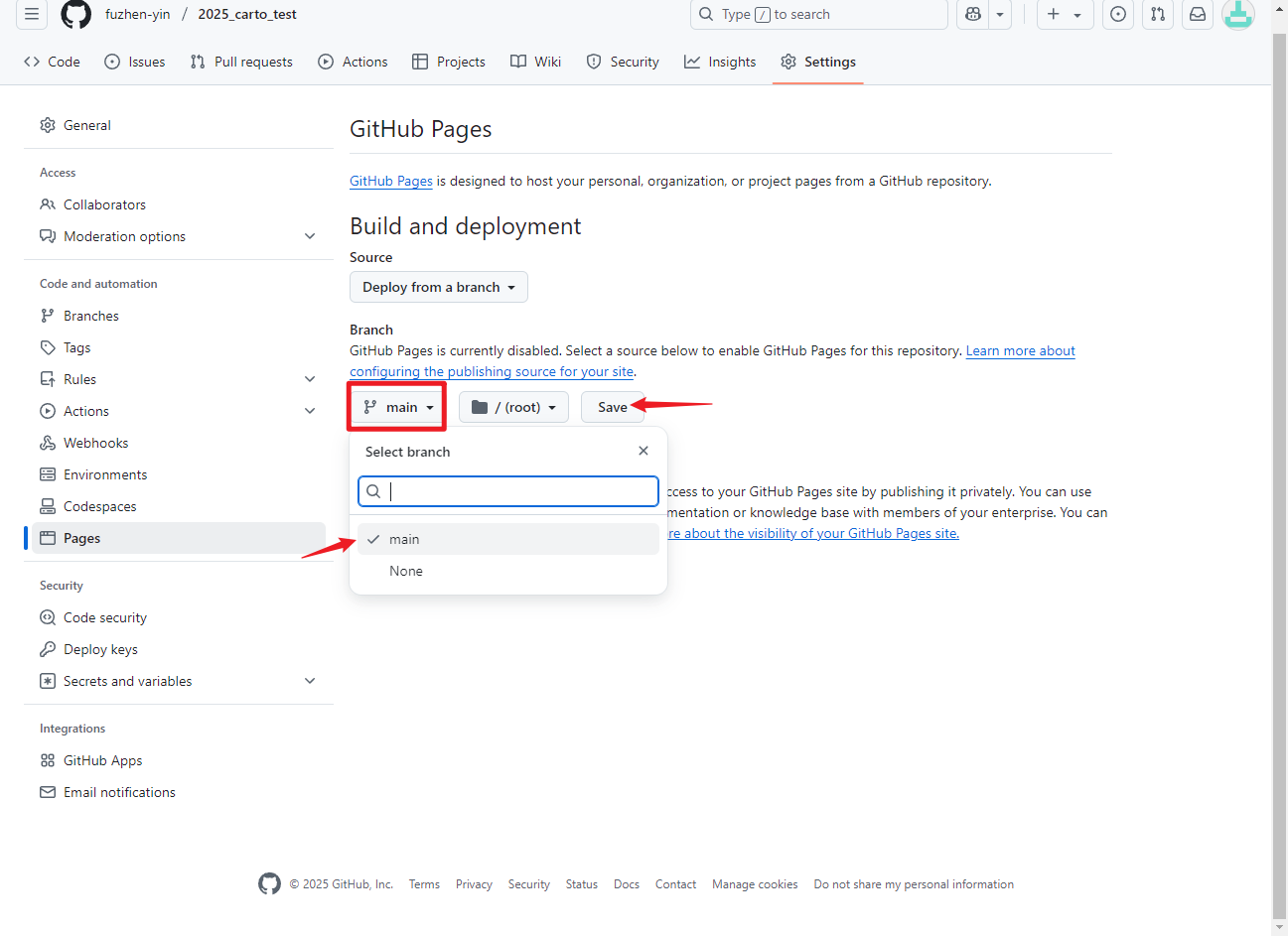Open the Contact footer link

pos(675,884)
